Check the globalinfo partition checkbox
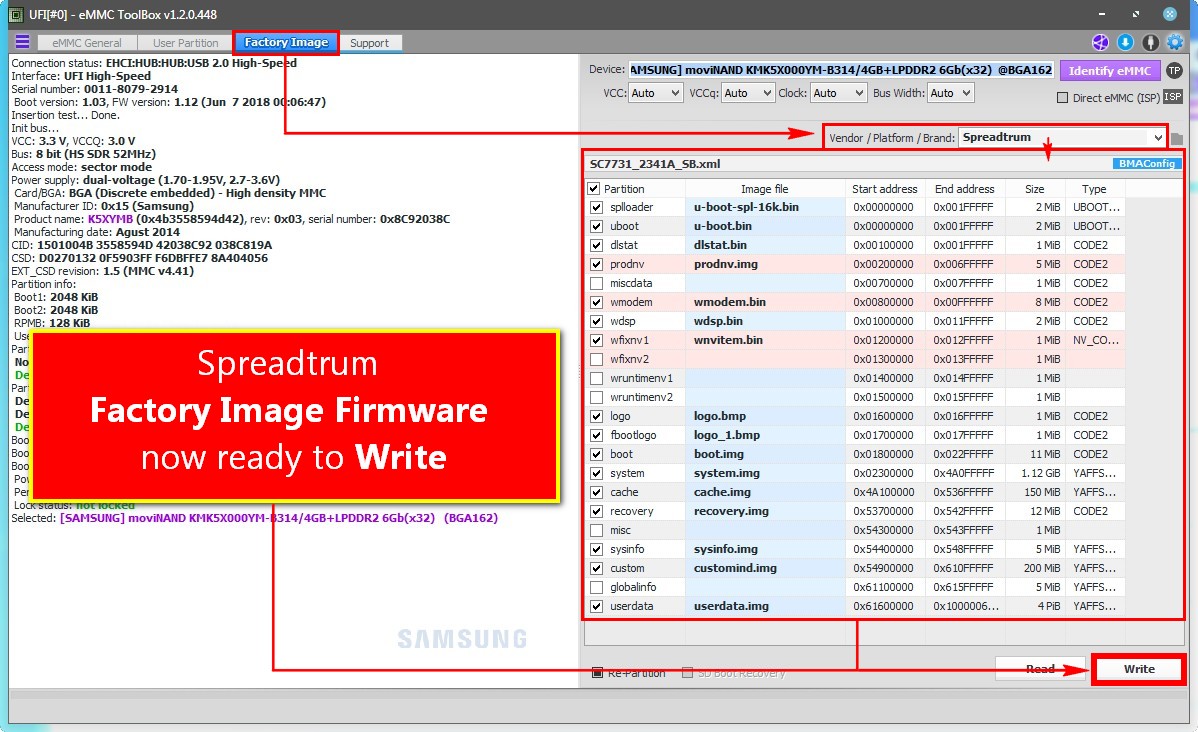The image size is (1198, 732). pos(597,588)
